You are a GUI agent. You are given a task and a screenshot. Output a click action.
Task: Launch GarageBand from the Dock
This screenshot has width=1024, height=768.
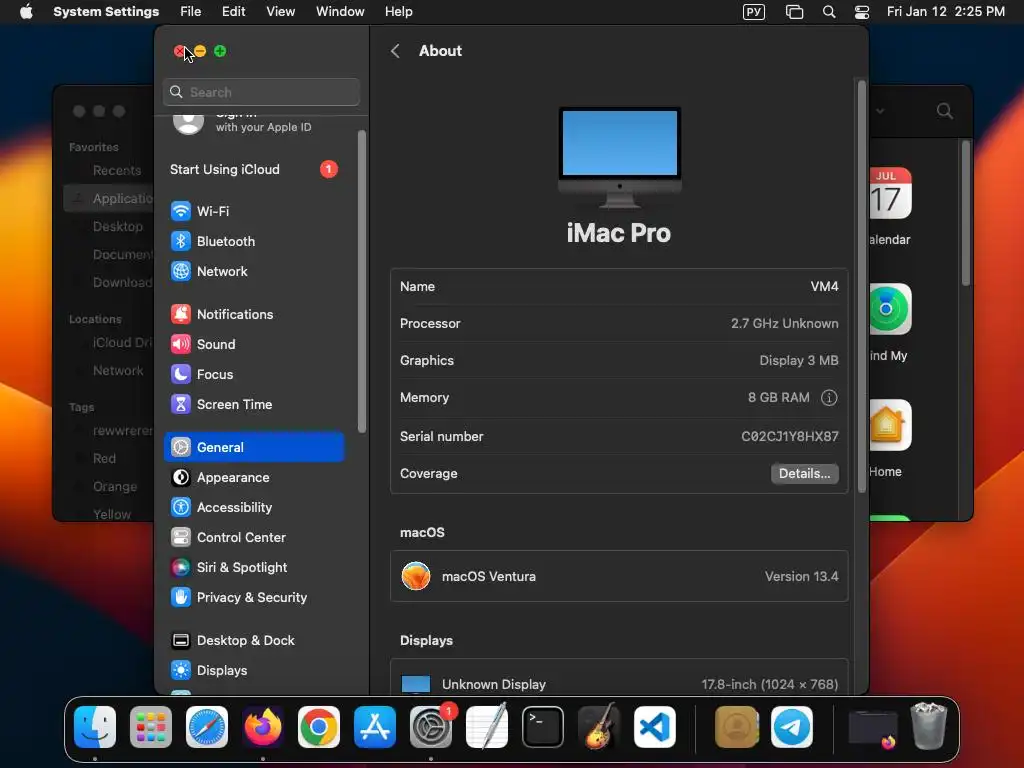tap(599, 727)
